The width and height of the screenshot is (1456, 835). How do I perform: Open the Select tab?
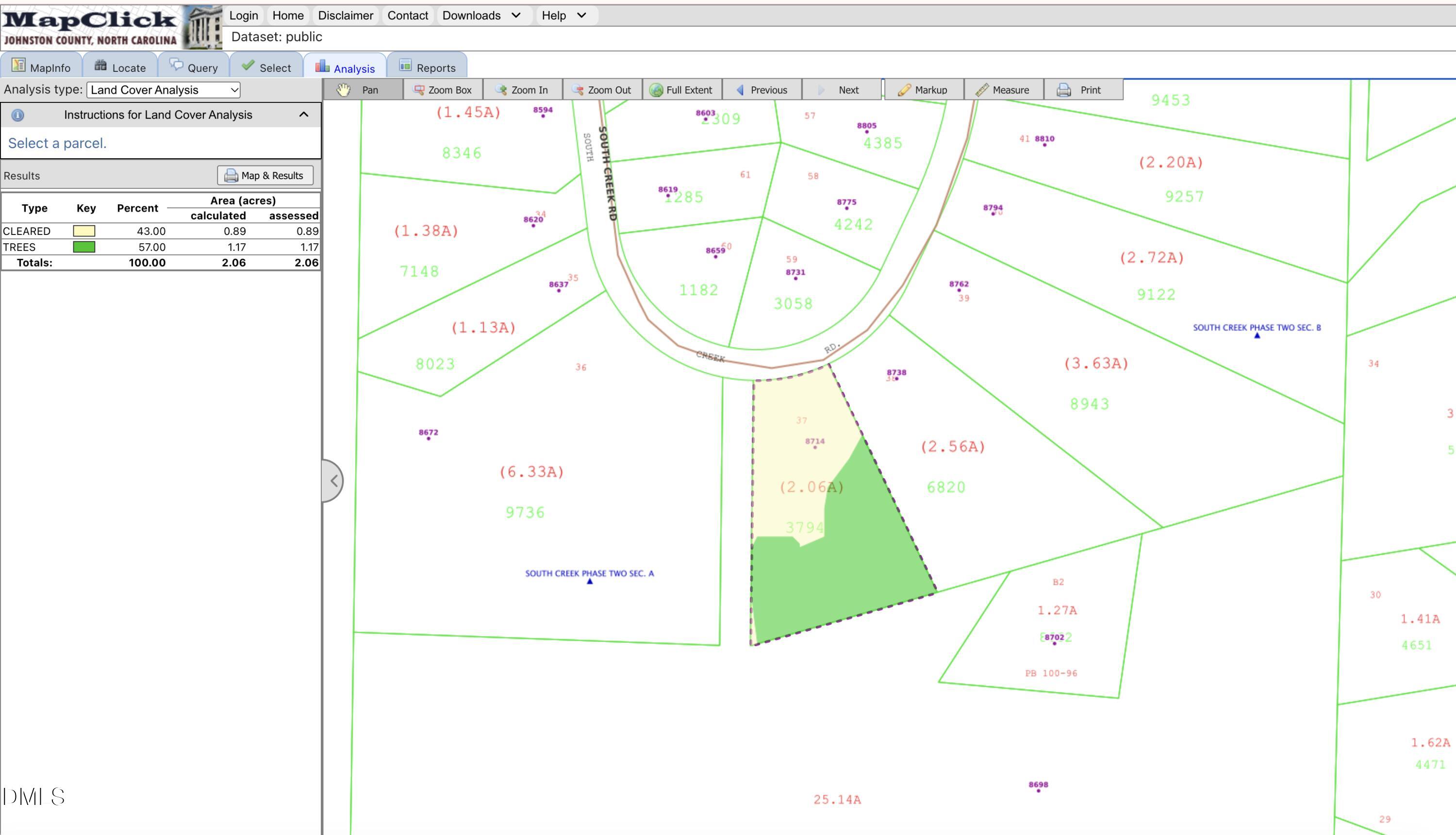(266, 67)
